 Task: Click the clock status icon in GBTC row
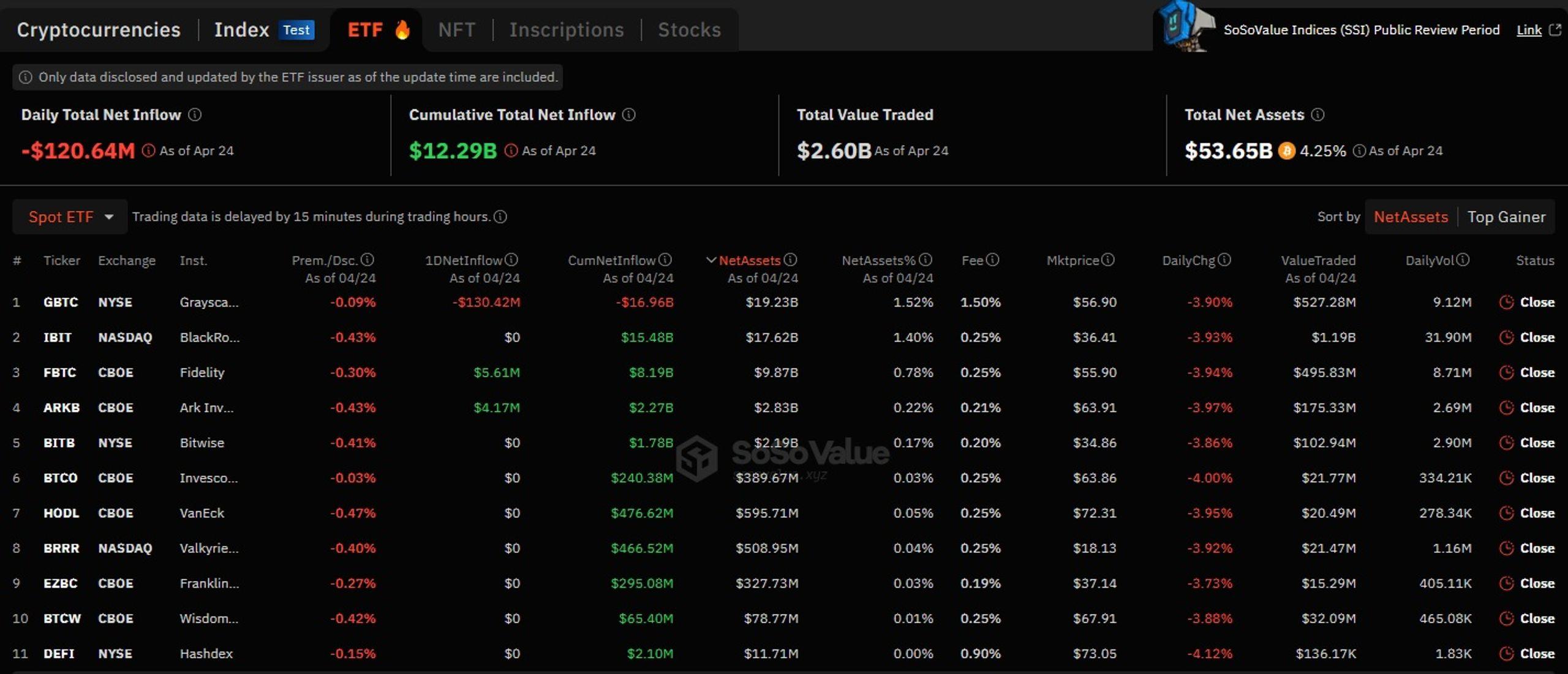[x=1506, y=302]
